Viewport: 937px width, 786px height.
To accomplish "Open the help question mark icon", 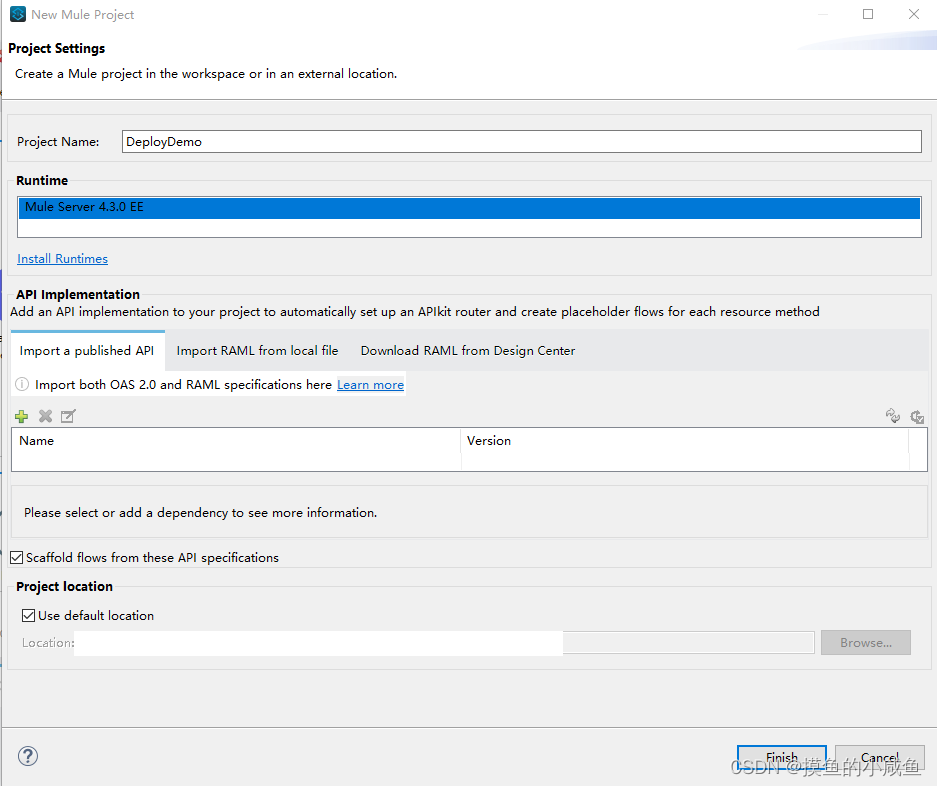I will point(28,756).
